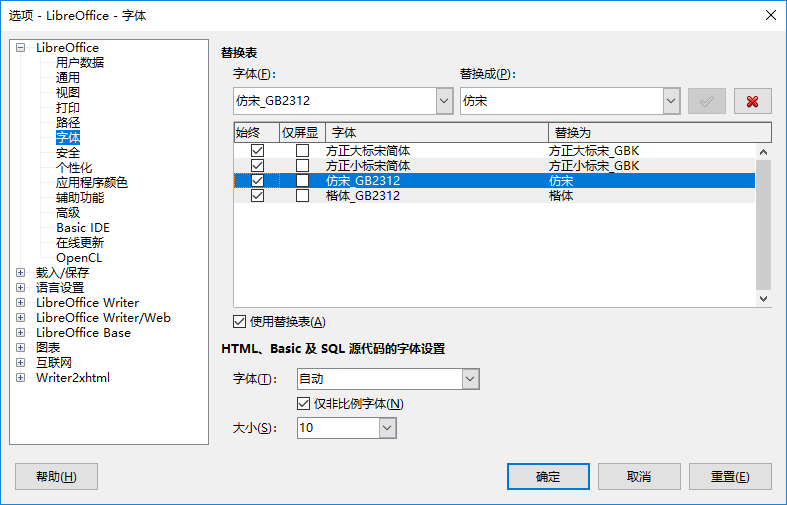Uncheck 始终 for the 楷体_GB2312 row
Viewport: 787px width, 505px height.
[257, 196]
